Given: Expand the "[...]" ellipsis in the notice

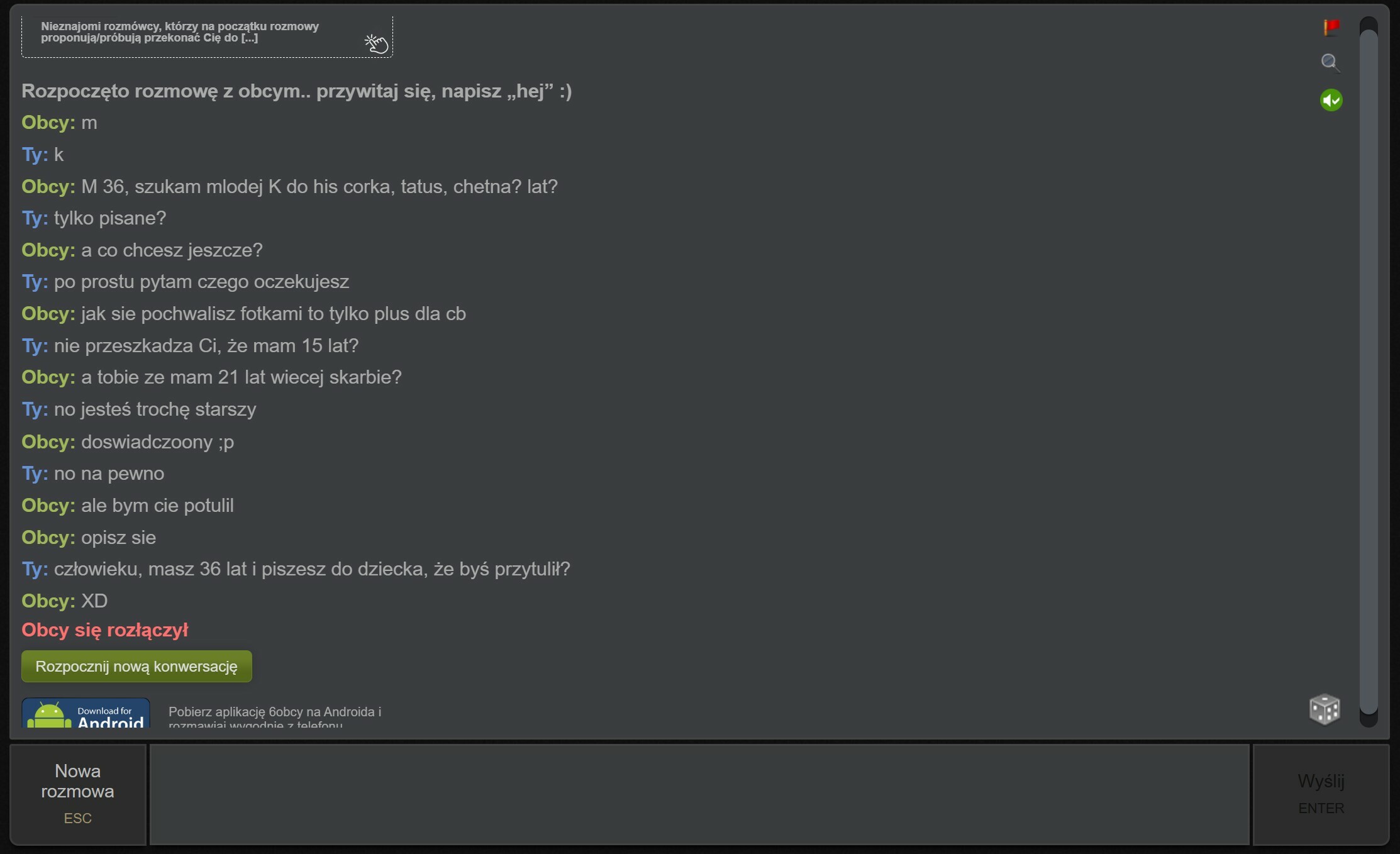Looking at the screenshot, I should tap(250, 38).
